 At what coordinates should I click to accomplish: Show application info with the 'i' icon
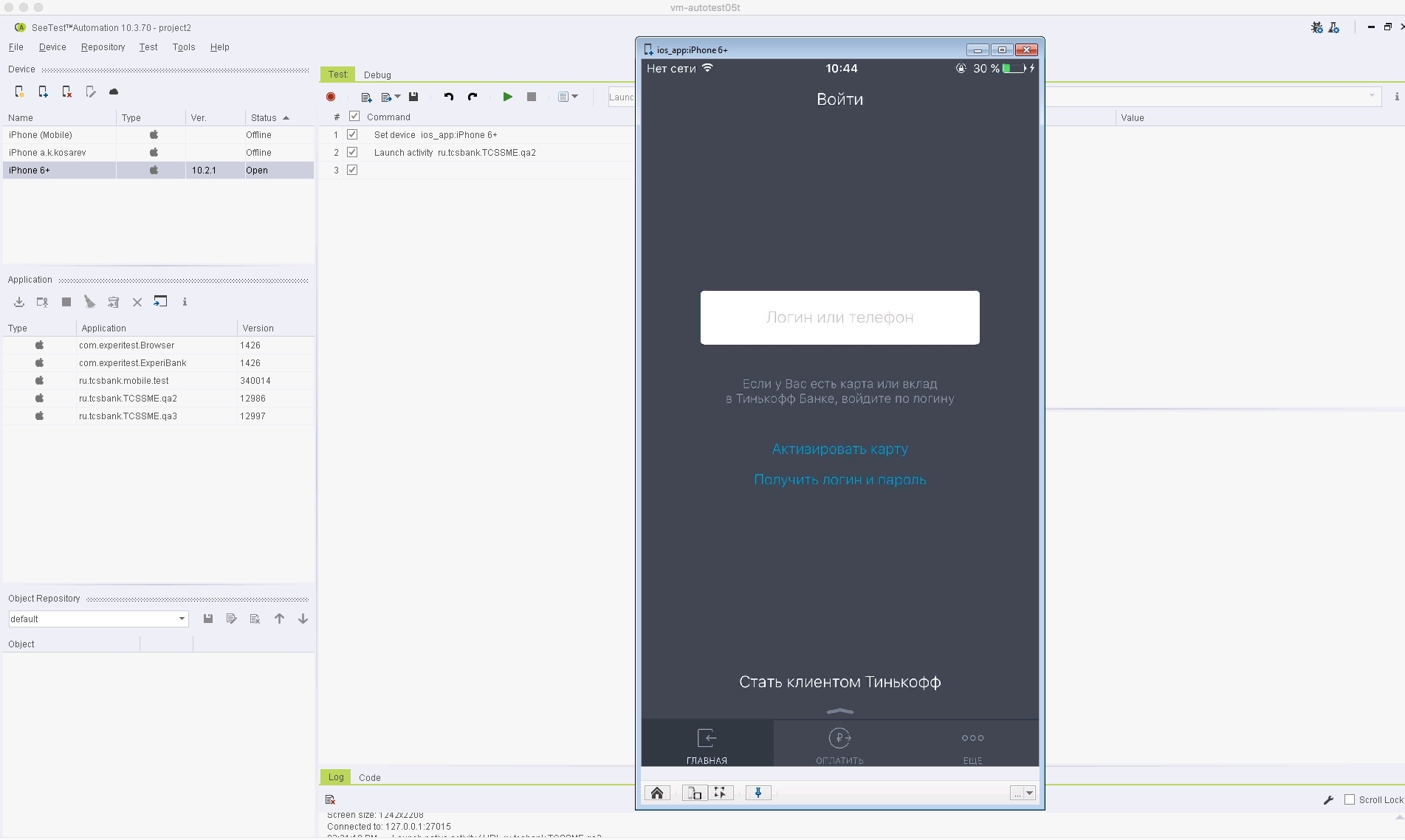click(185, 302)
